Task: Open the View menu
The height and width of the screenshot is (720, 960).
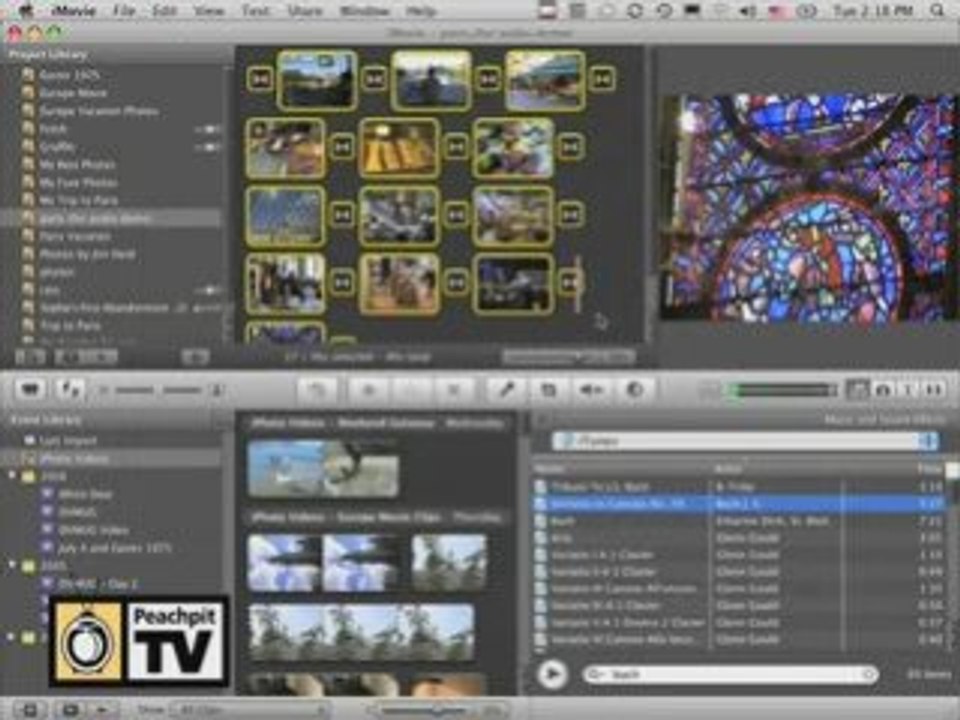Action: coord(208,10)
